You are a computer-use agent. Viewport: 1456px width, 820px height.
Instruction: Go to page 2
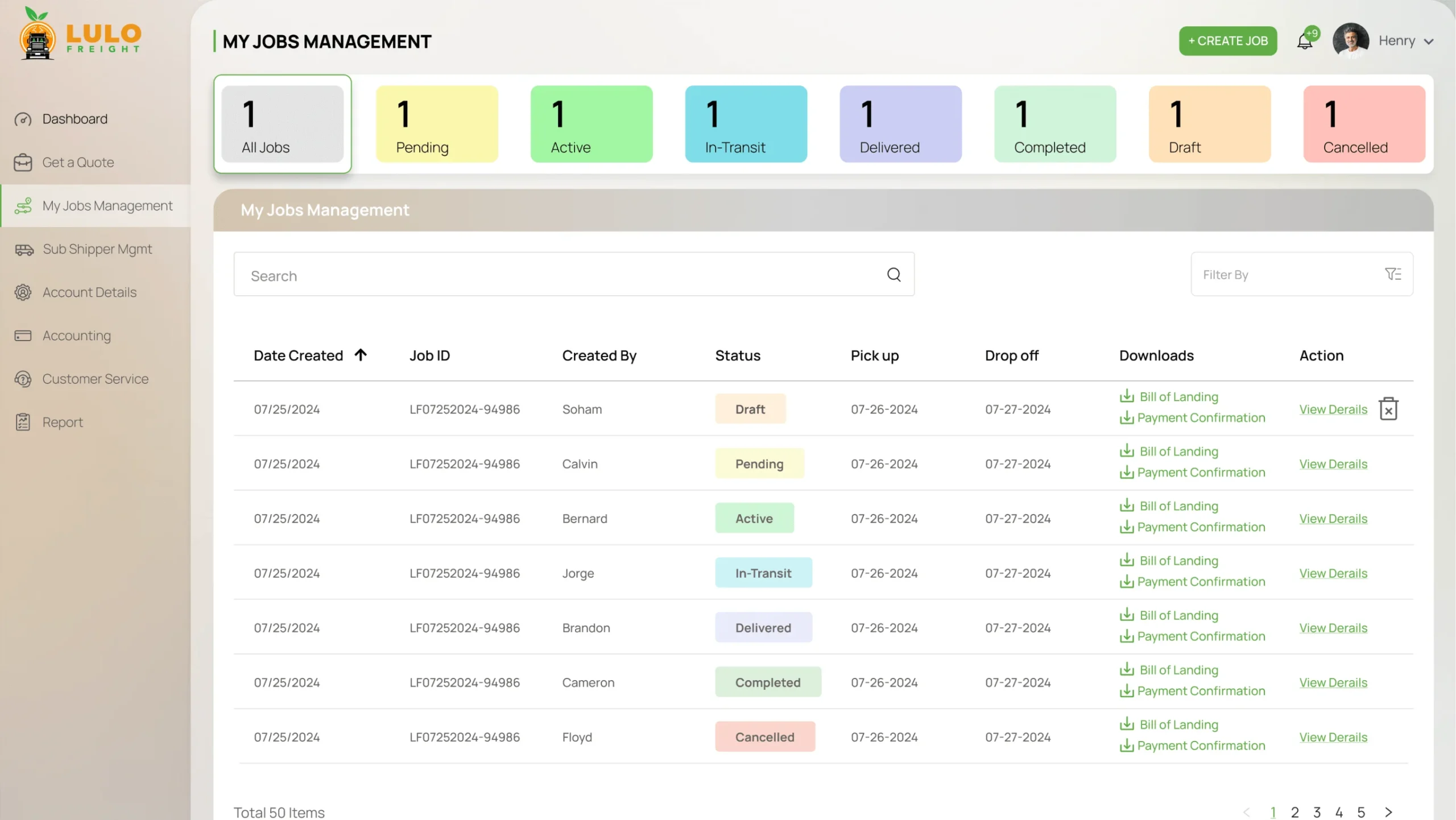click(x=1295, y=812)
